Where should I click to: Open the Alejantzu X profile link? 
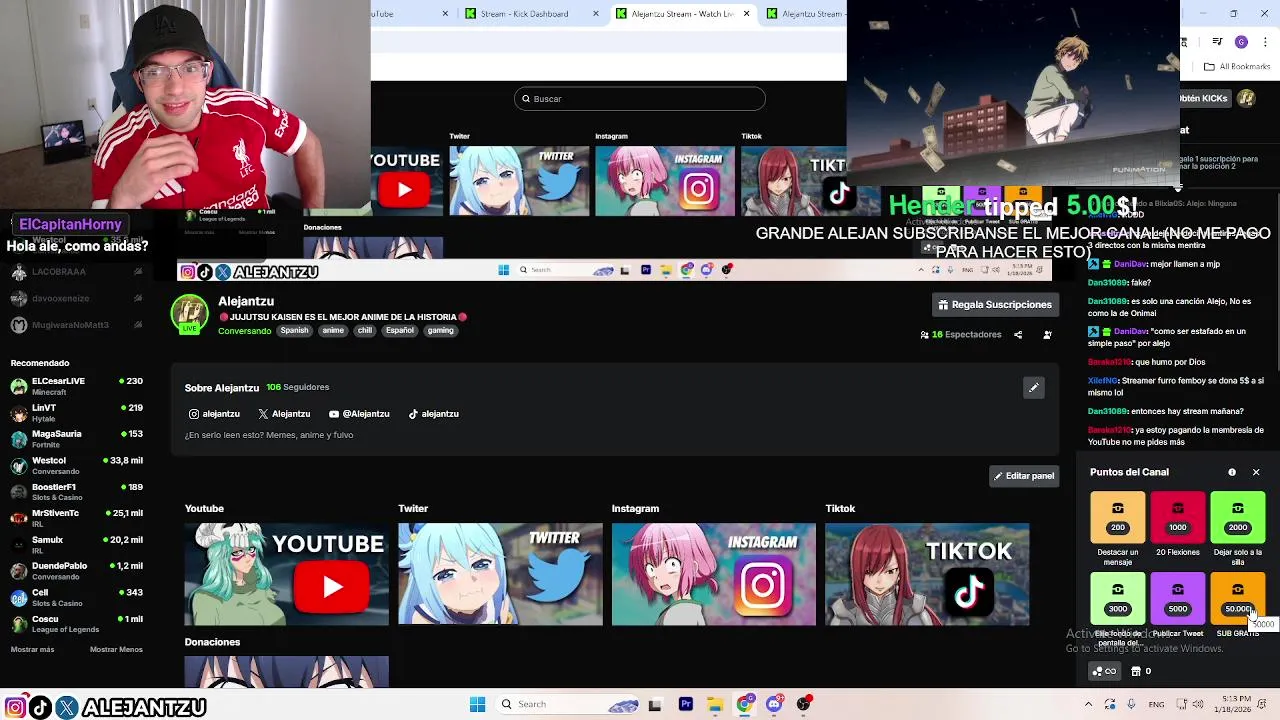click(284, 414)
